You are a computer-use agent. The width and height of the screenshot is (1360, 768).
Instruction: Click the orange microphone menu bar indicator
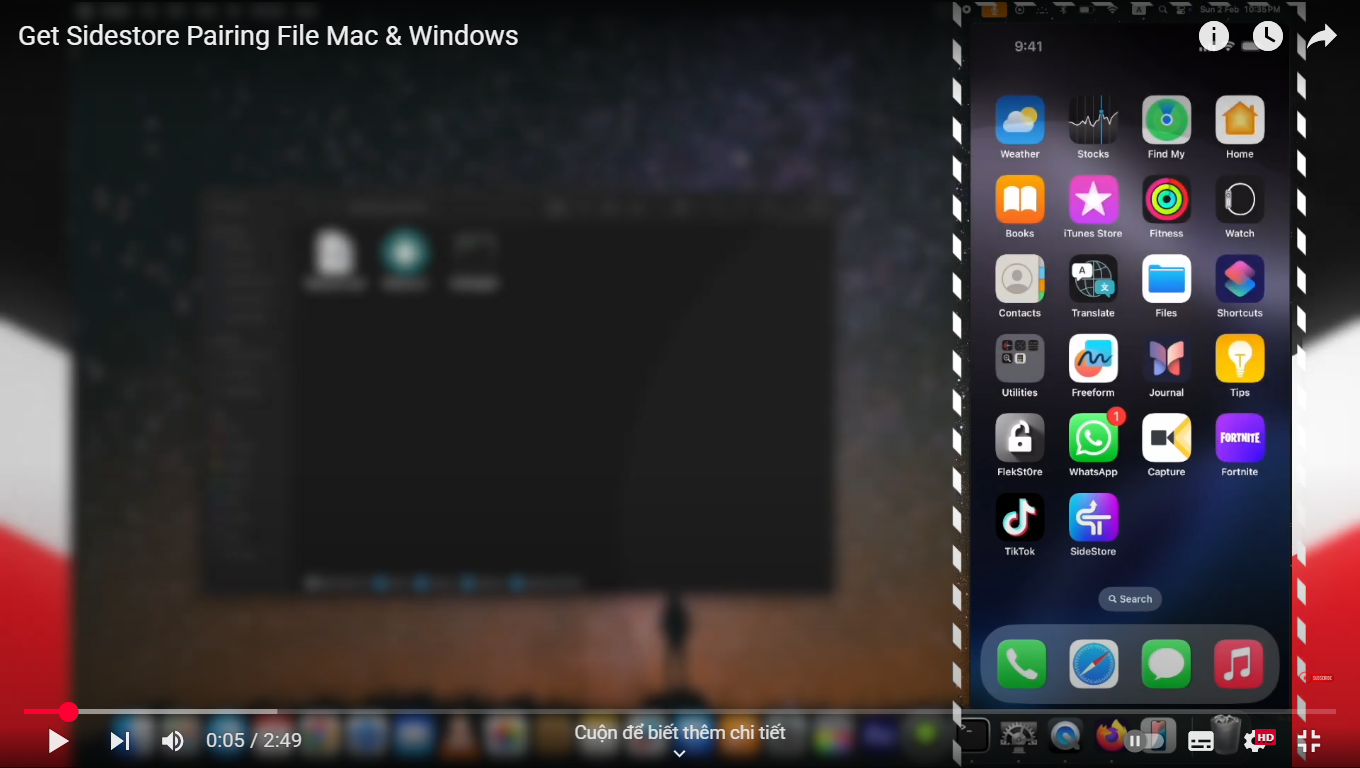(994, 9)
